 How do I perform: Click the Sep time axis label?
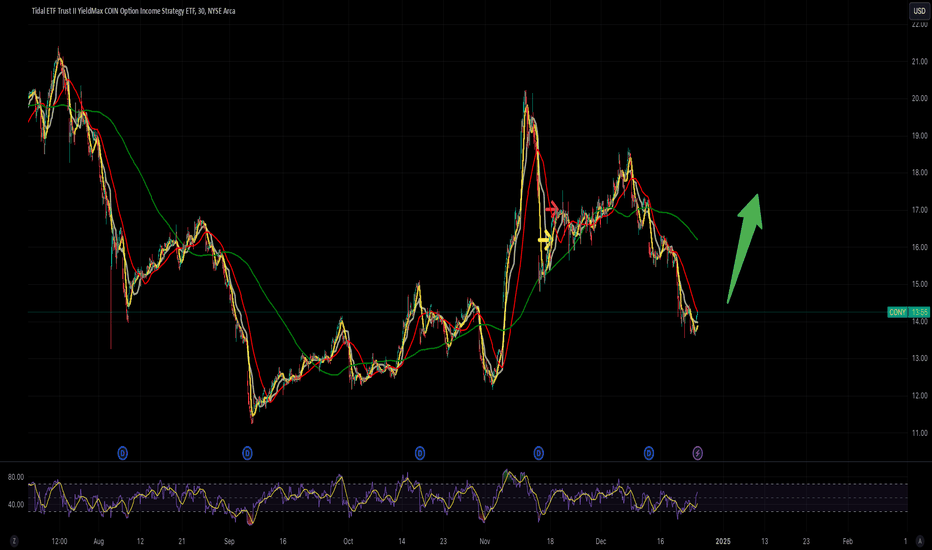click(x=229, y=541)
